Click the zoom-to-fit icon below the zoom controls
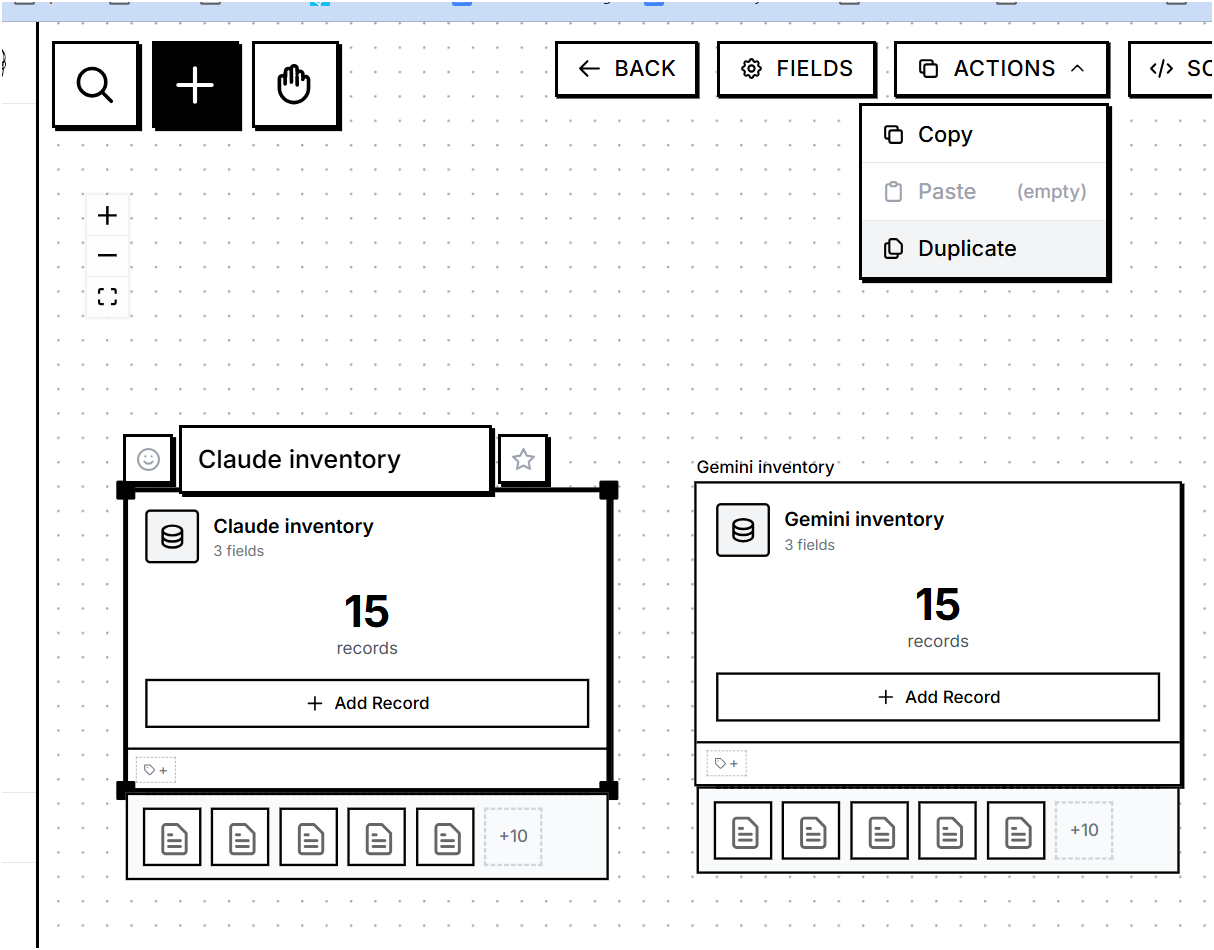This screenshot has width=1214, height=950. click(x=107, y=296)
